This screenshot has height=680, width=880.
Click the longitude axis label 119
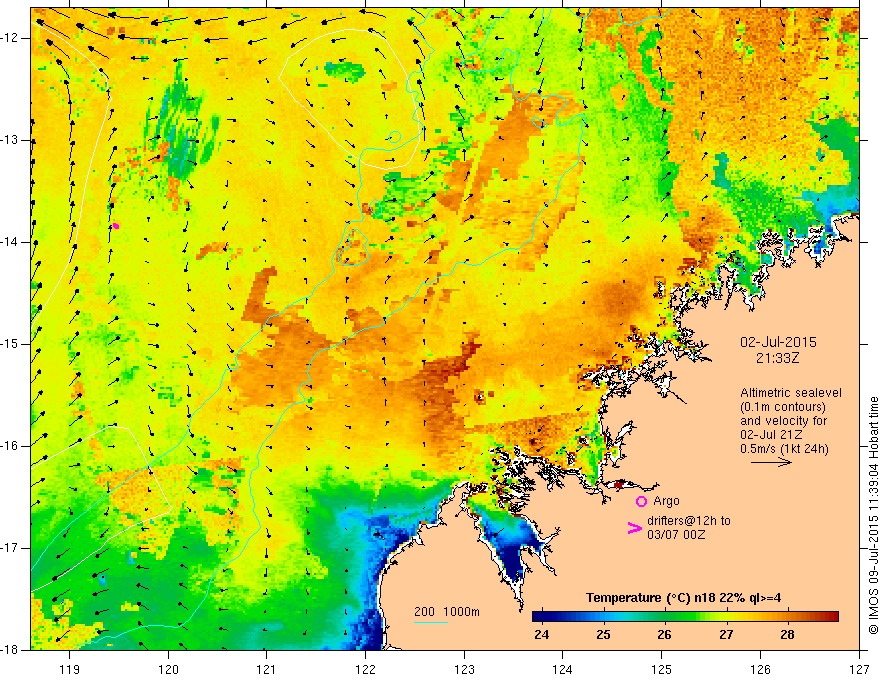70,669
